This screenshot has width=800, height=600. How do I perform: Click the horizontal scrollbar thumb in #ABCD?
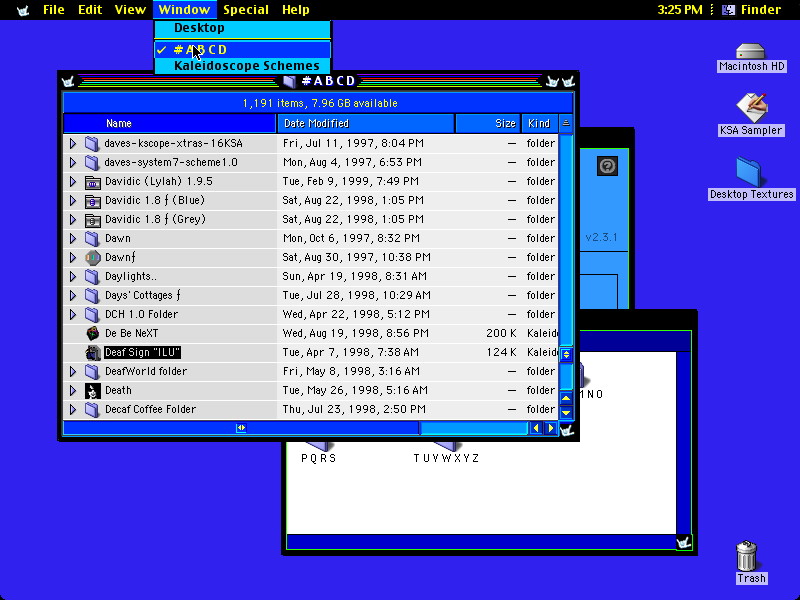(x=241, y=428)
